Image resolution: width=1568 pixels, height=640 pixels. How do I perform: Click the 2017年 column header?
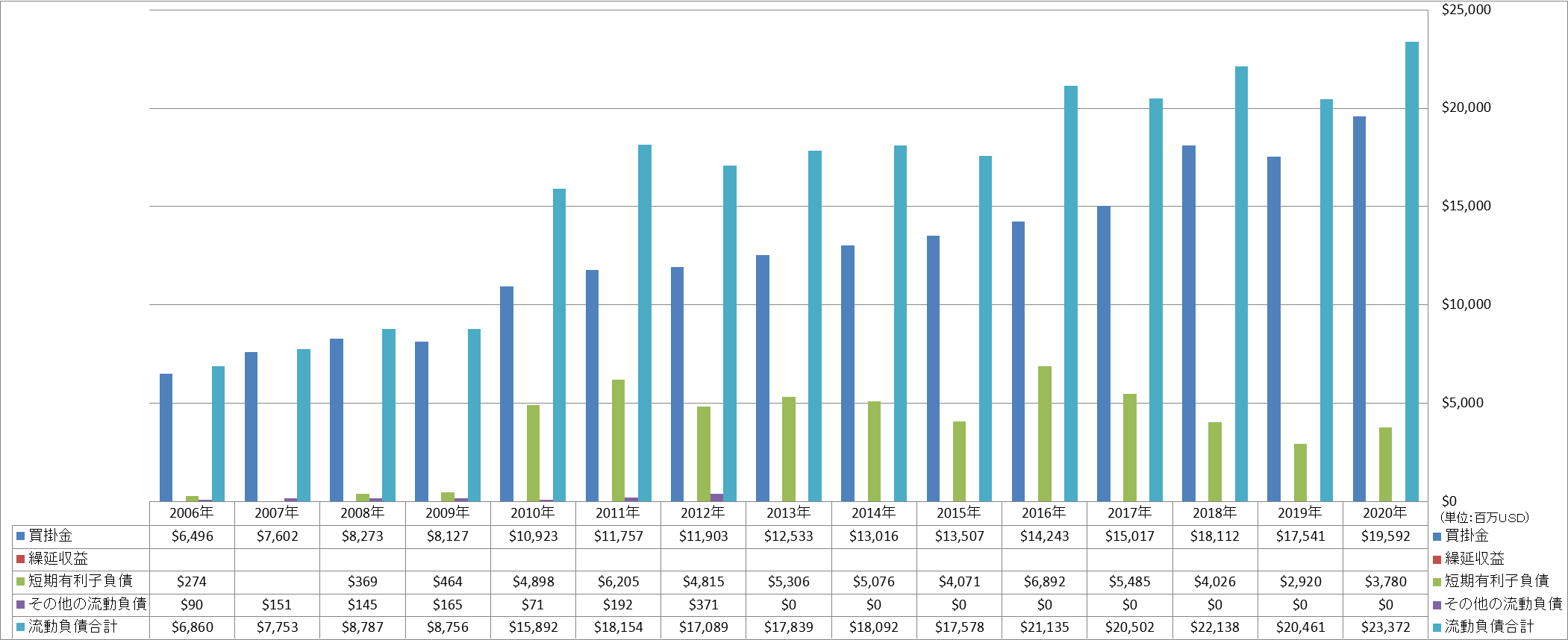[x=1130, y=513]
